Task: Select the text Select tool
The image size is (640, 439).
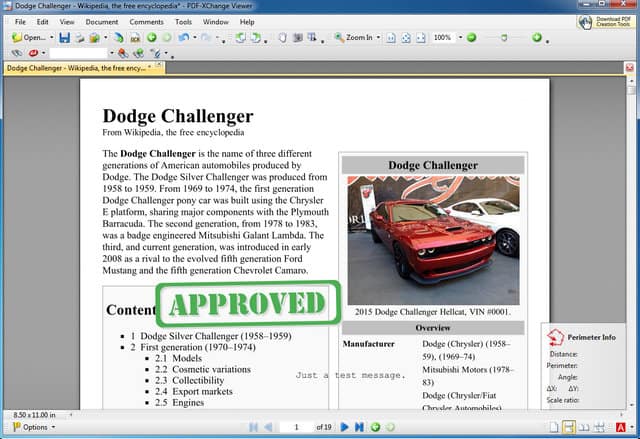Action: pos(312,38)
